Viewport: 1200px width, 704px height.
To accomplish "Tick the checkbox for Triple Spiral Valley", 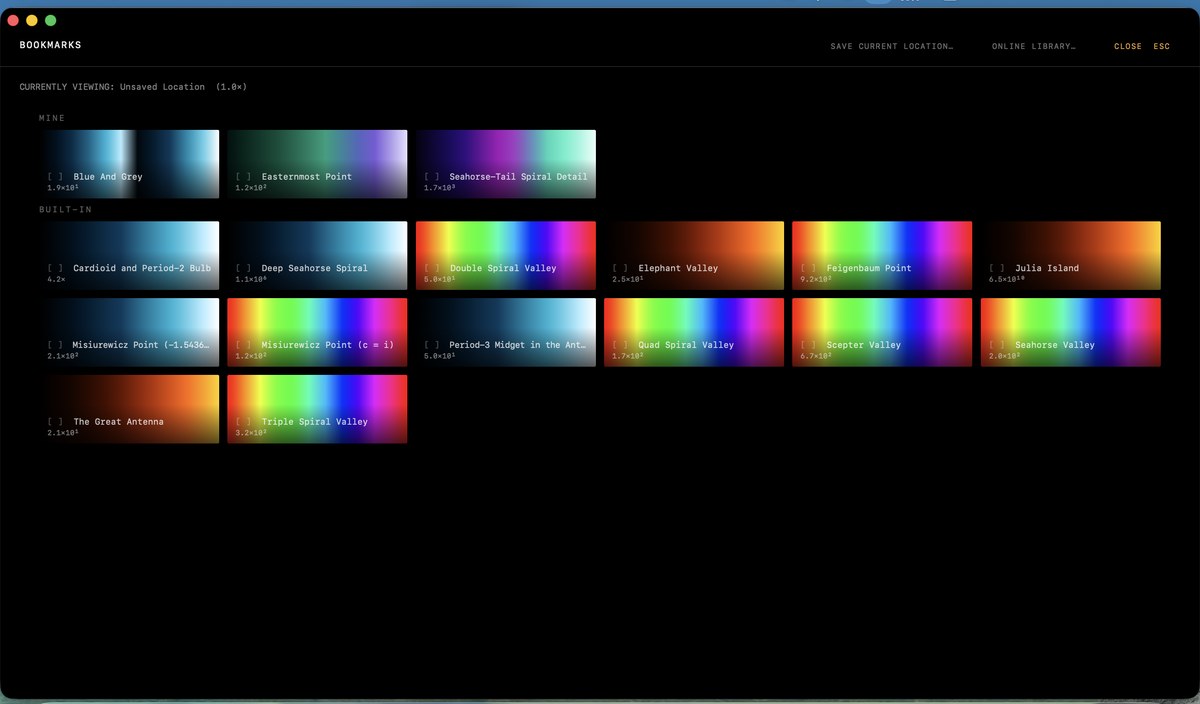I will click(x=243, y=422).
